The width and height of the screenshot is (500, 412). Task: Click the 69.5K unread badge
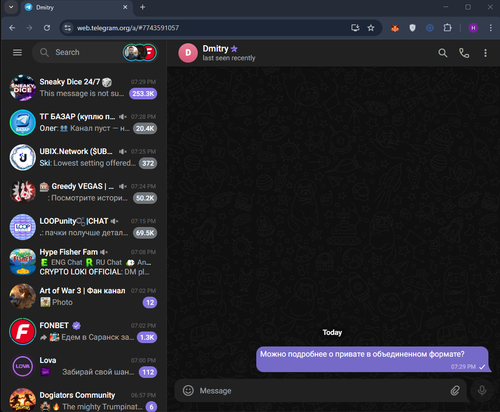click(x=145, y=233)
